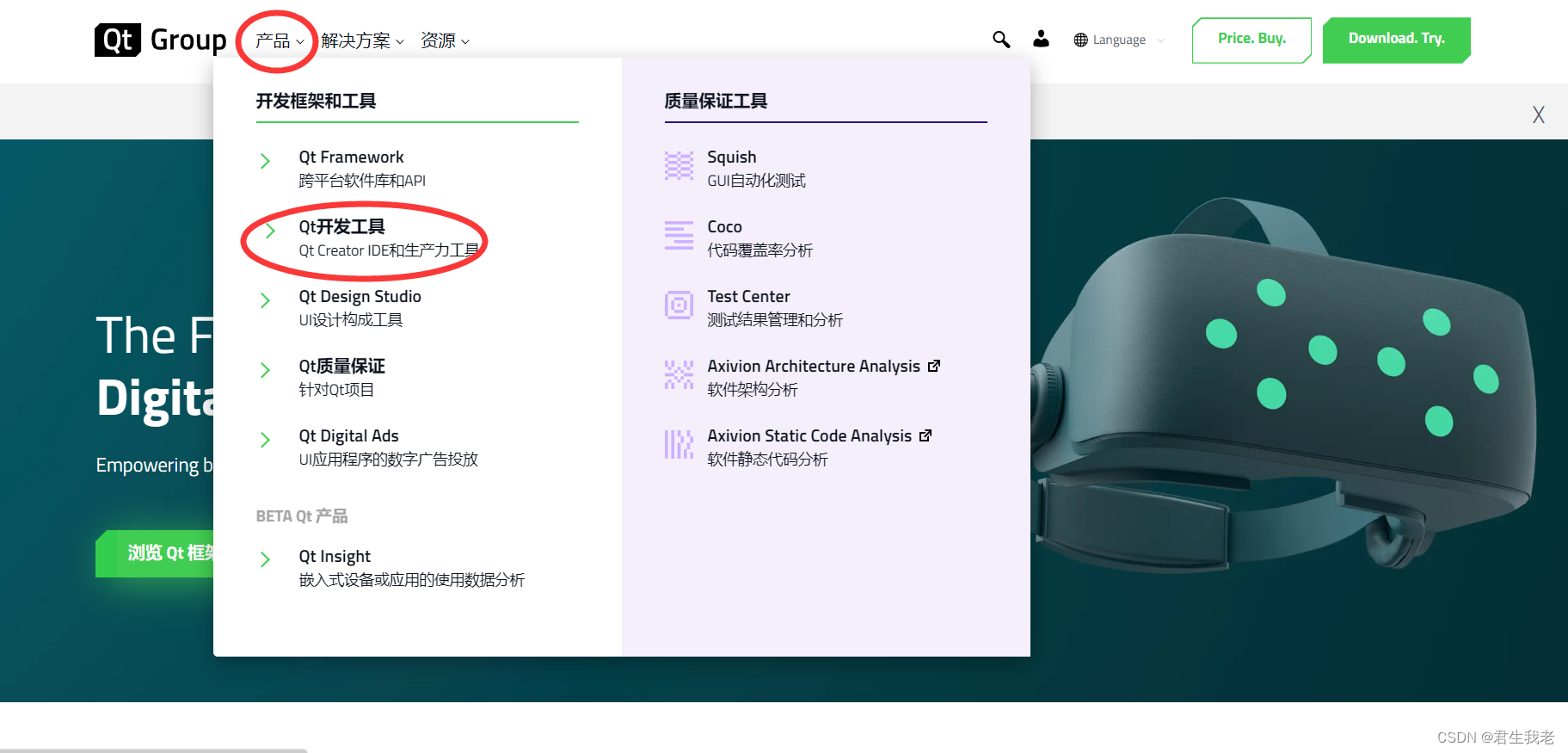
Task: Open Axivion Static Code Analysis link
Action: click(809, 435)
